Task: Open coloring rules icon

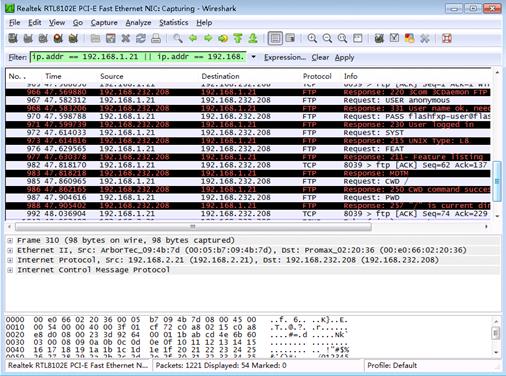Action: (409, 38)
